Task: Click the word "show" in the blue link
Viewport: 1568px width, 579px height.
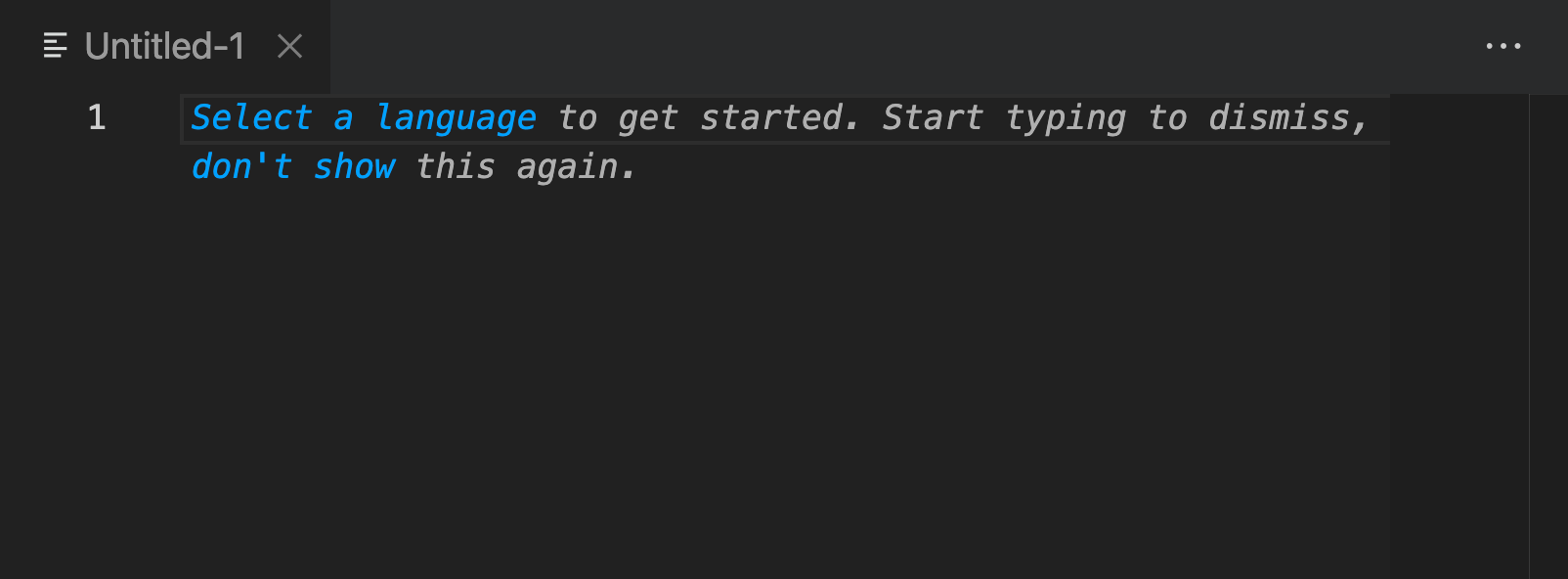Action: [354, 167]
